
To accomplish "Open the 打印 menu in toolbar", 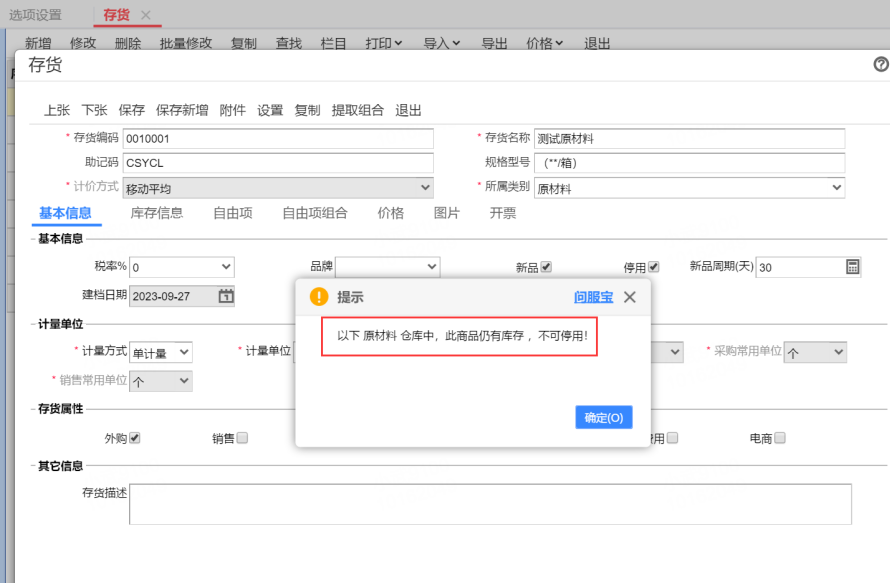I will click(x=384, y=43).
